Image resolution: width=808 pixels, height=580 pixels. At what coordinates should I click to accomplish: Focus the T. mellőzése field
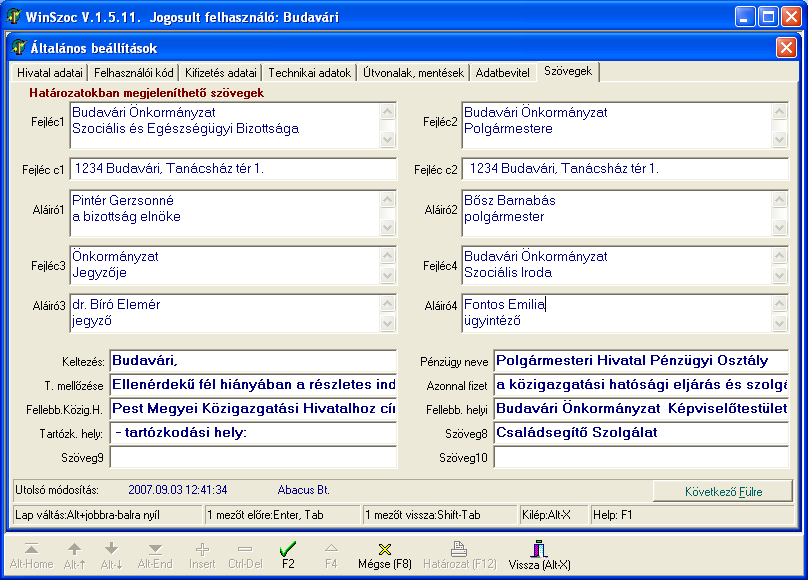click(253, 385)
